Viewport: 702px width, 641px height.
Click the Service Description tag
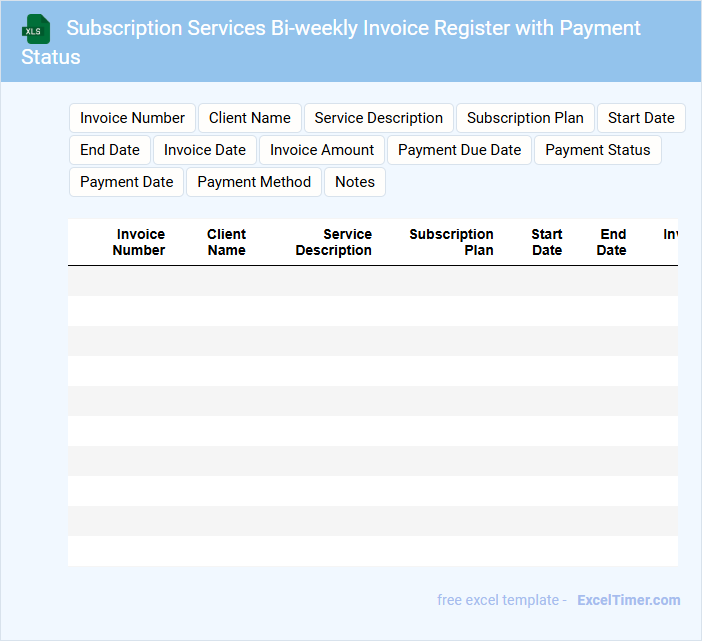click(378, 118)
